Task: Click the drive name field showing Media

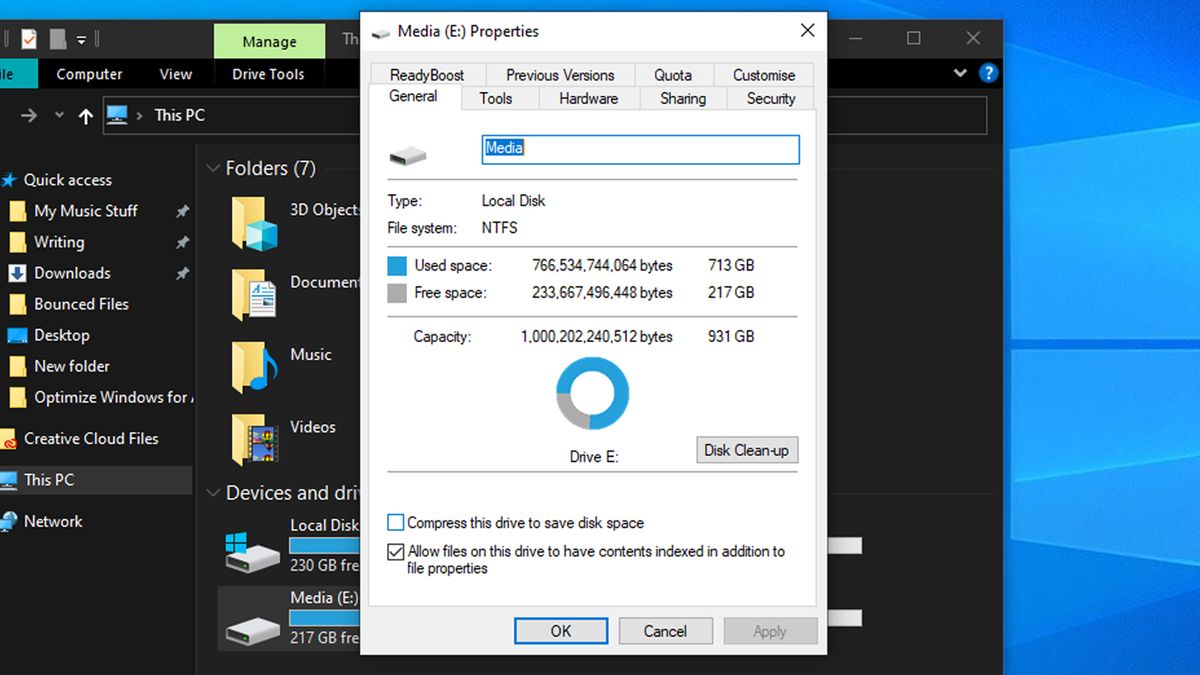Action: pyautogui.click(x=640, y=149)
